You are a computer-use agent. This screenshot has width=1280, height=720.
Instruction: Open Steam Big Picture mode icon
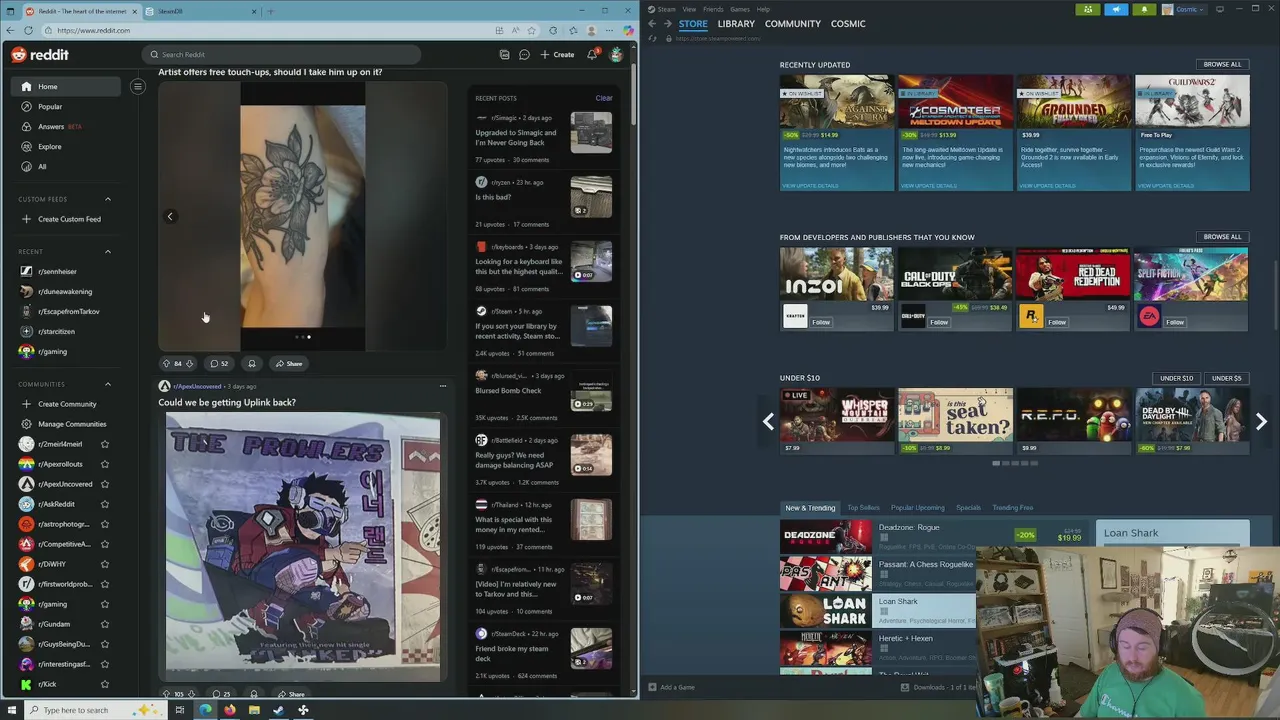(1220, 9)
